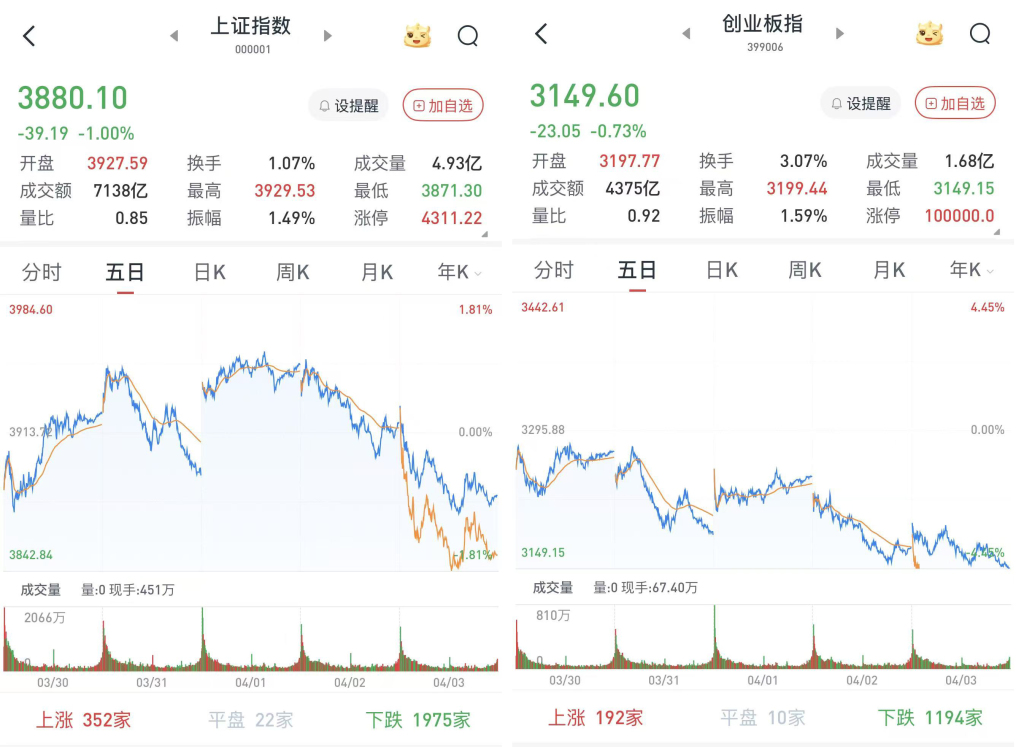Viewport: 1024px width, 747px height.
Task: Go to next index right of 创业板指
Action: [x=840, y=34]
